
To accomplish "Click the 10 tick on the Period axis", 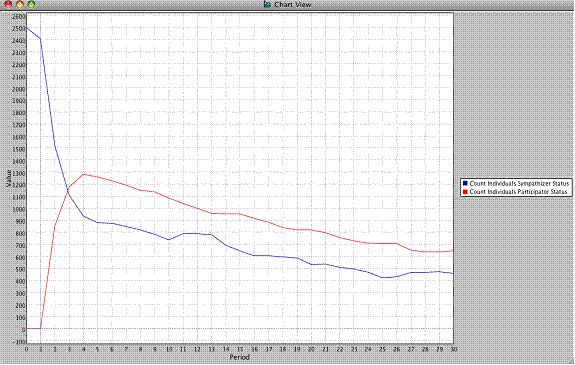I will pyautogui.click(x=169, y=349).
